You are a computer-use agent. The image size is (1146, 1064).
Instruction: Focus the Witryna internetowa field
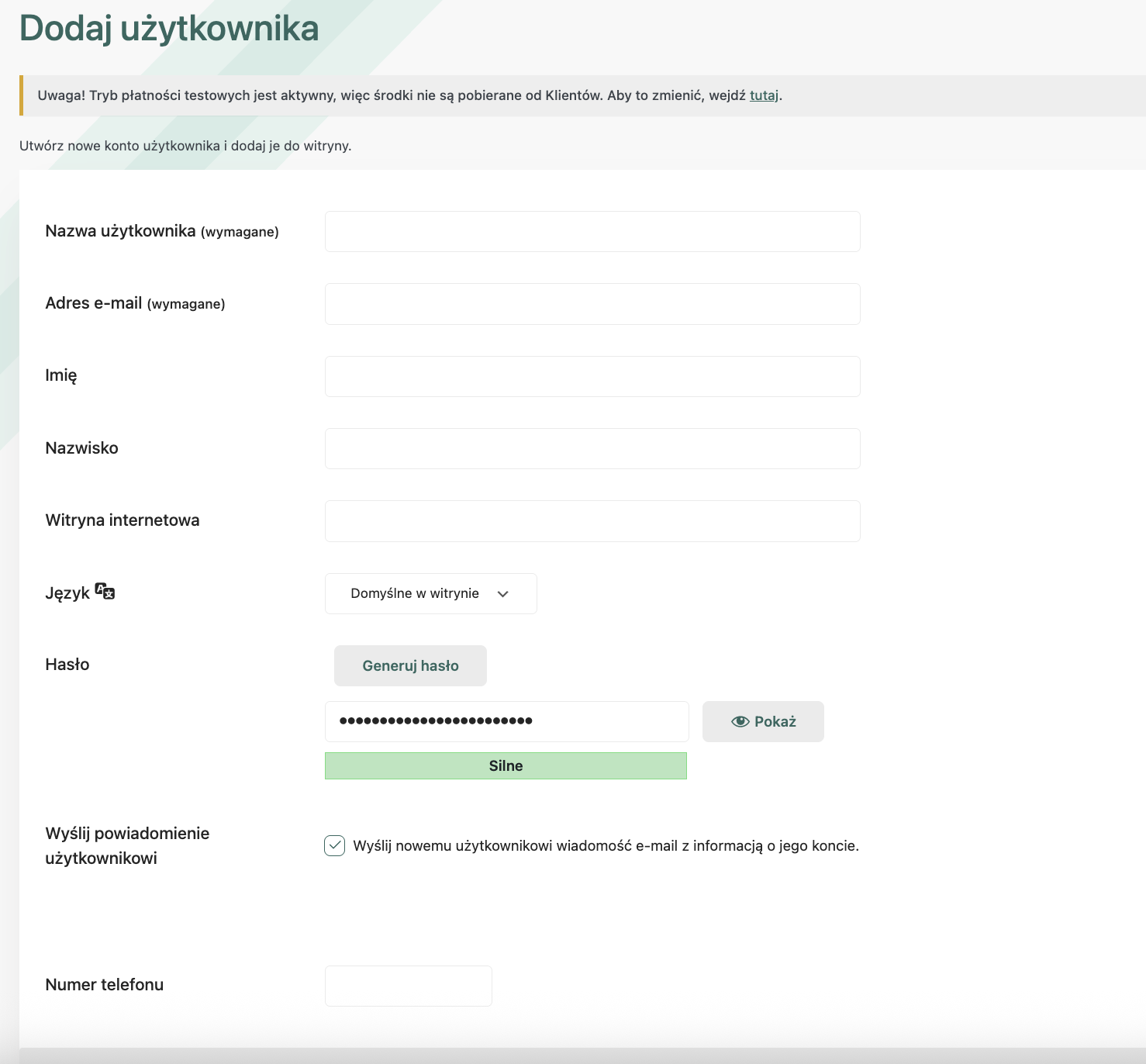pos(592,521)
